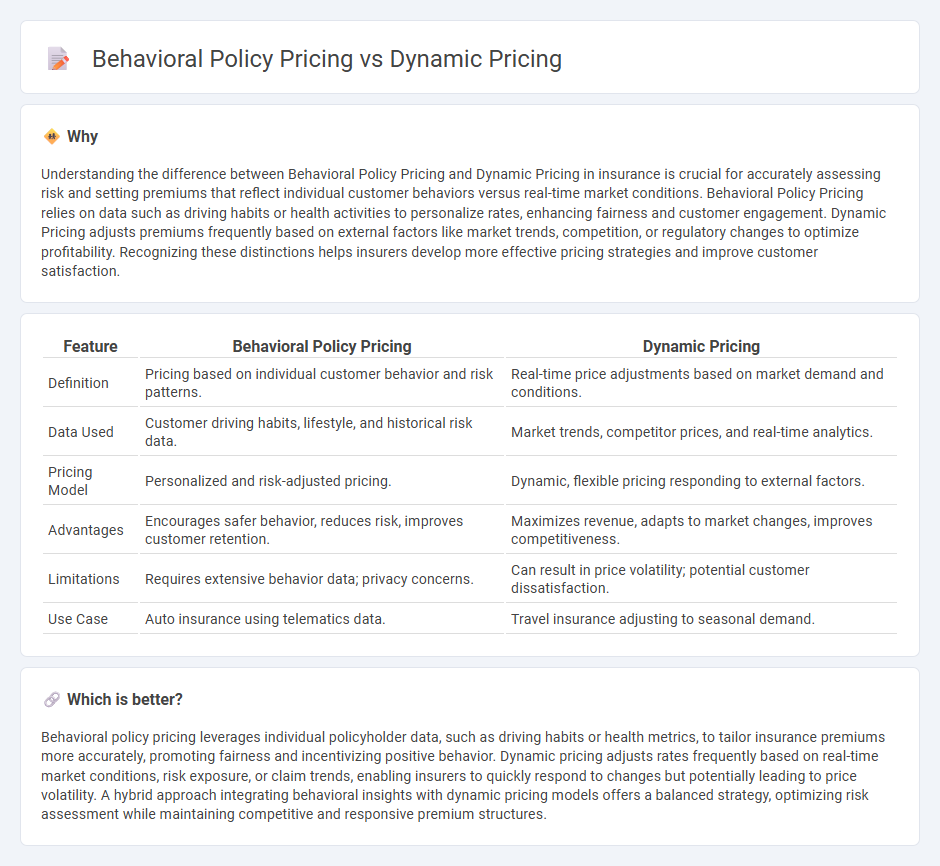Select the page title Behavioral Policy Pricing vs Dynamic Pricing
The height and width of the screenshot is (866, 940).
pyautogui.click(x=327, y=59)
